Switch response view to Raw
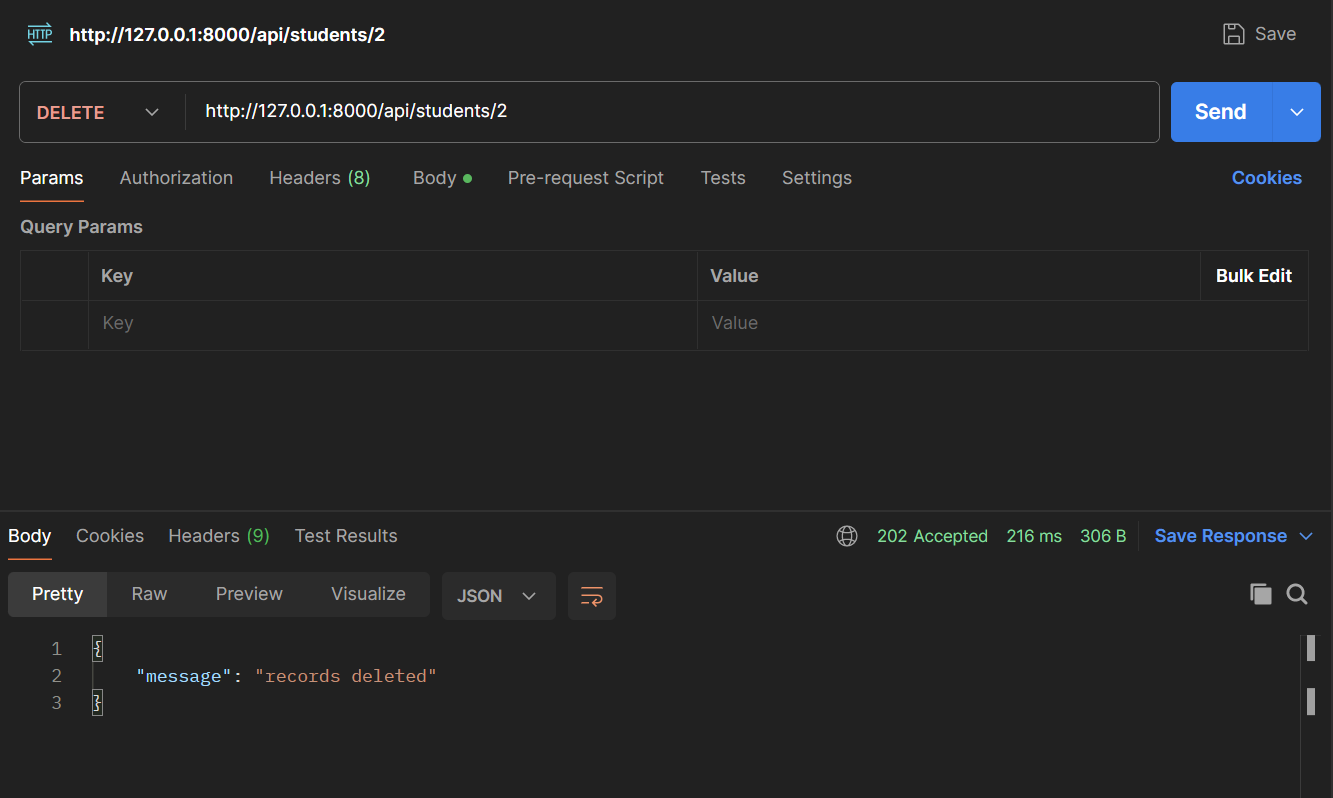This screenshot has width=1333, height=798. 148,593
